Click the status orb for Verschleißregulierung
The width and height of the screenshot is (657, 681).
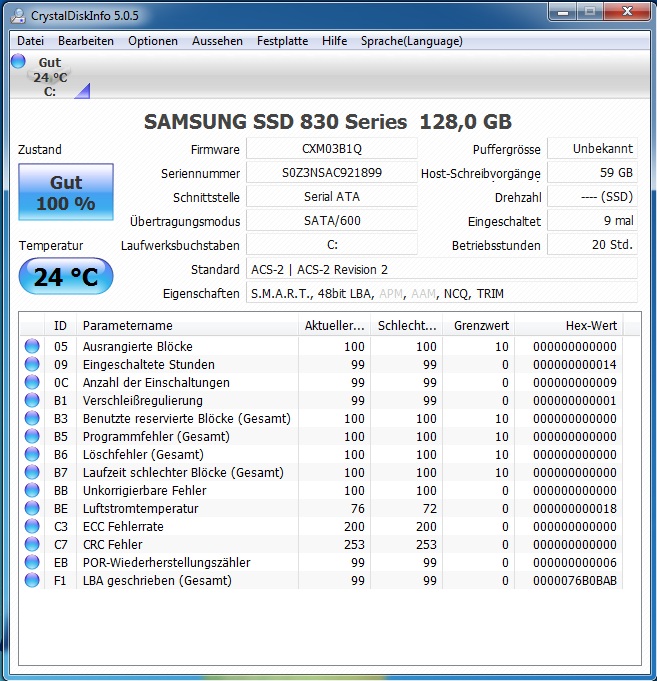point(32,400)
